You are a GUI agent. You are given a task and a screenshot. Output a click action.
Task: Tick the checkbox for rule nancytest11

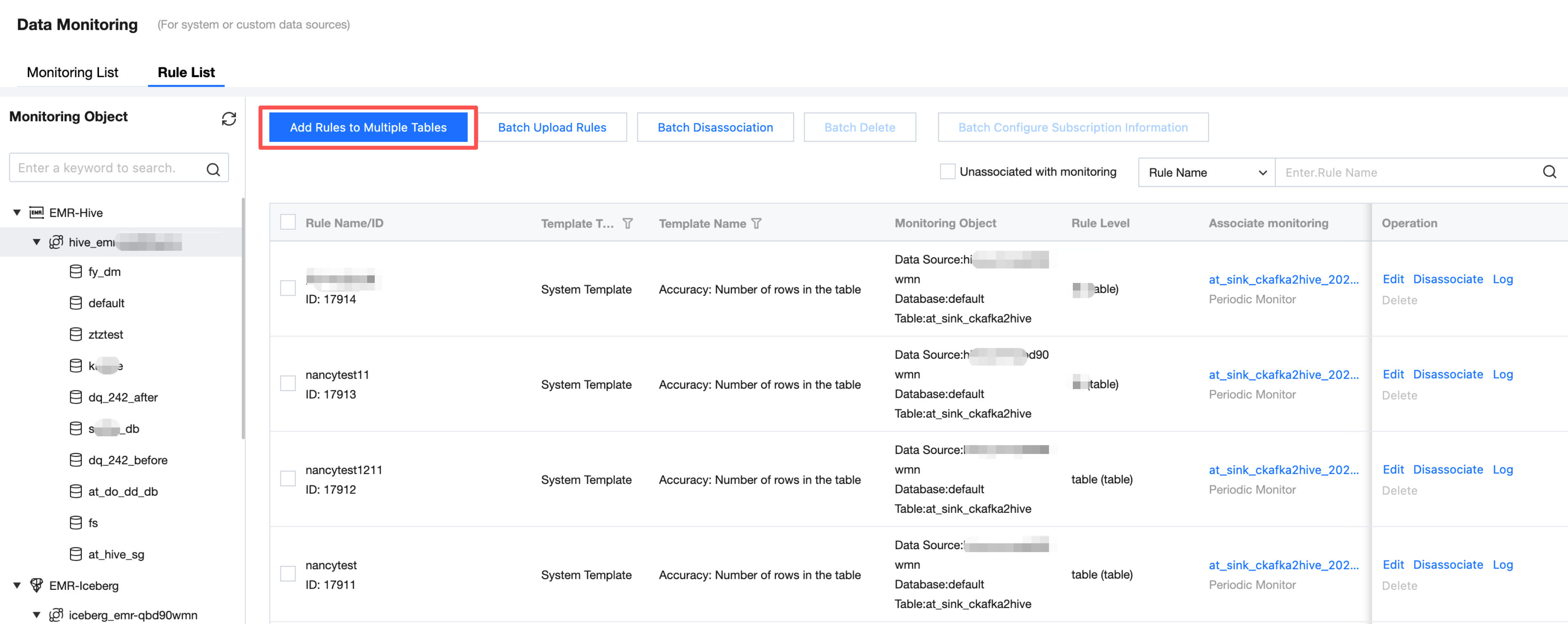288,384
